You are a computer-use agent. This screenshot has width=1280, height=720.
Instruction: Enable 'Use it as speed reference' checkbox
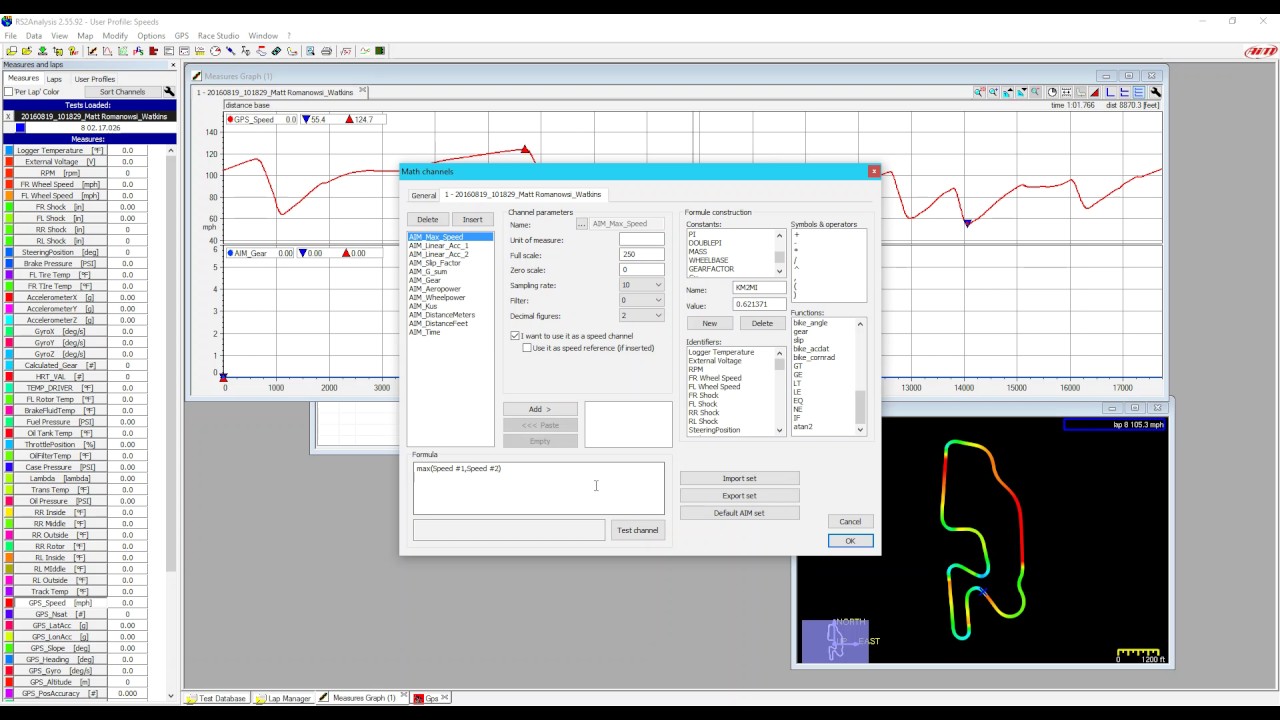coord(527,348)
